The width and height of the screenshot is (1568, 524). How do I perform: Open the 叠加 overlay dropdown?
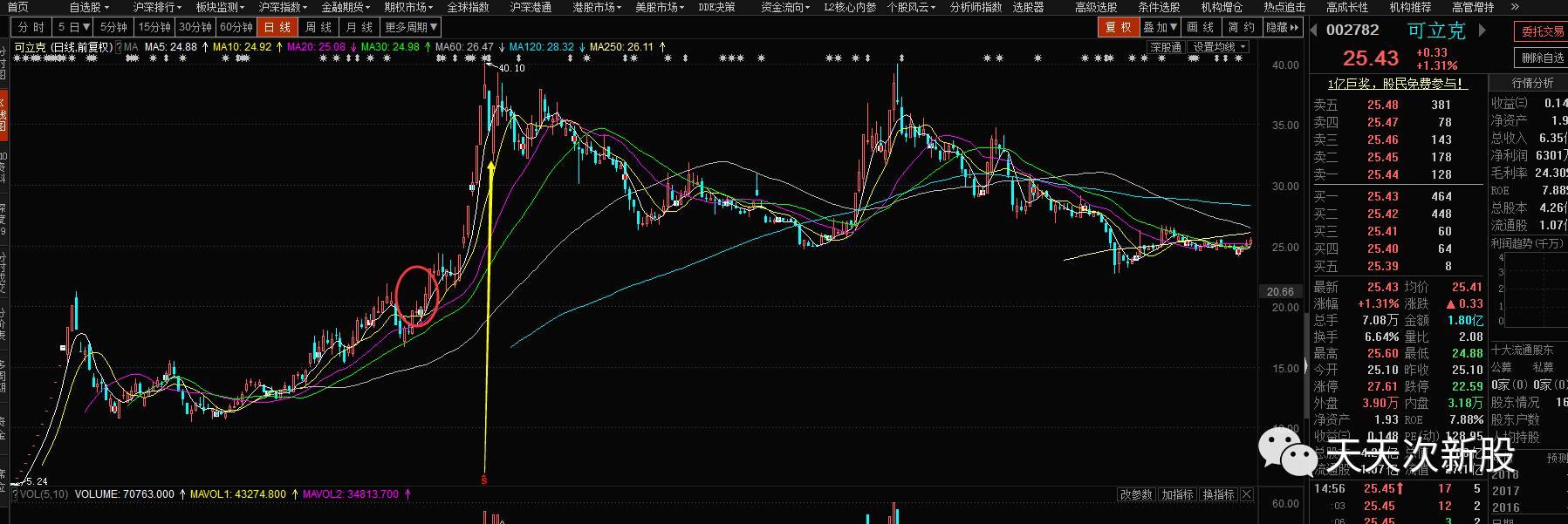point(1161,27)
